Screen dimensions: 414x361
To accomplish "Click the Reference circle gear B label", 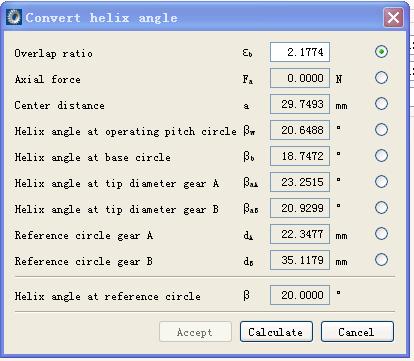I will [x=84, y=261].
